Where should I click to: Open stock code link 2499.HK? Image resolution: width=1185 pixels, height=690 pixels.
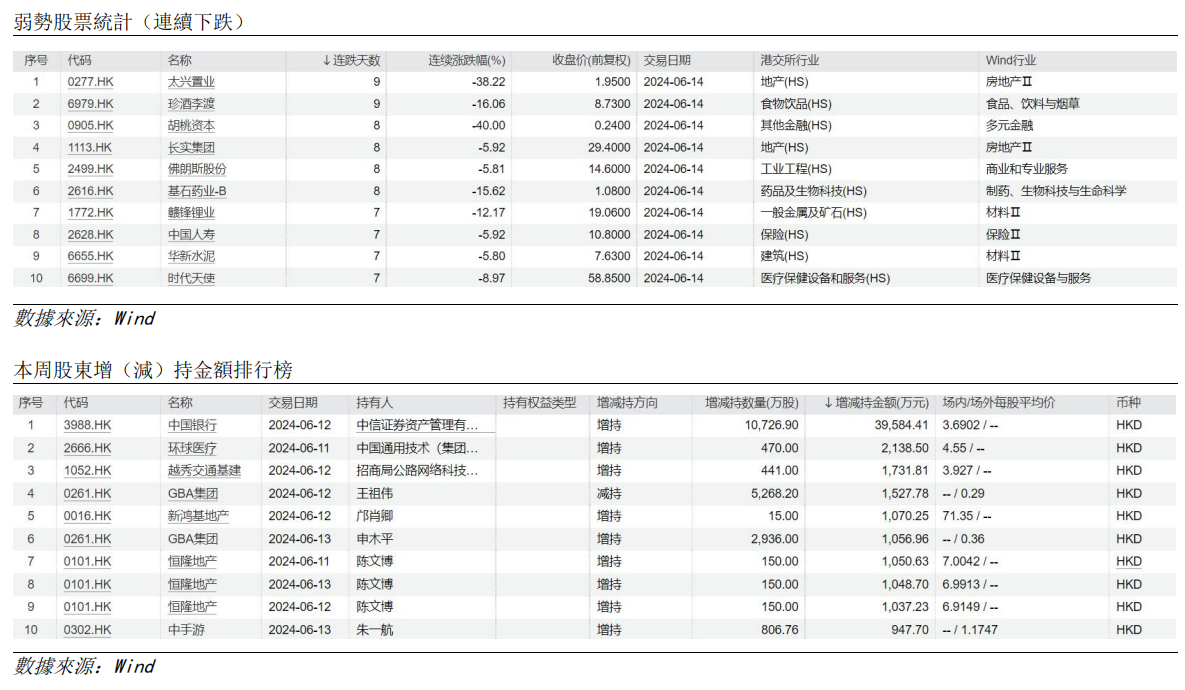[90, 169]
